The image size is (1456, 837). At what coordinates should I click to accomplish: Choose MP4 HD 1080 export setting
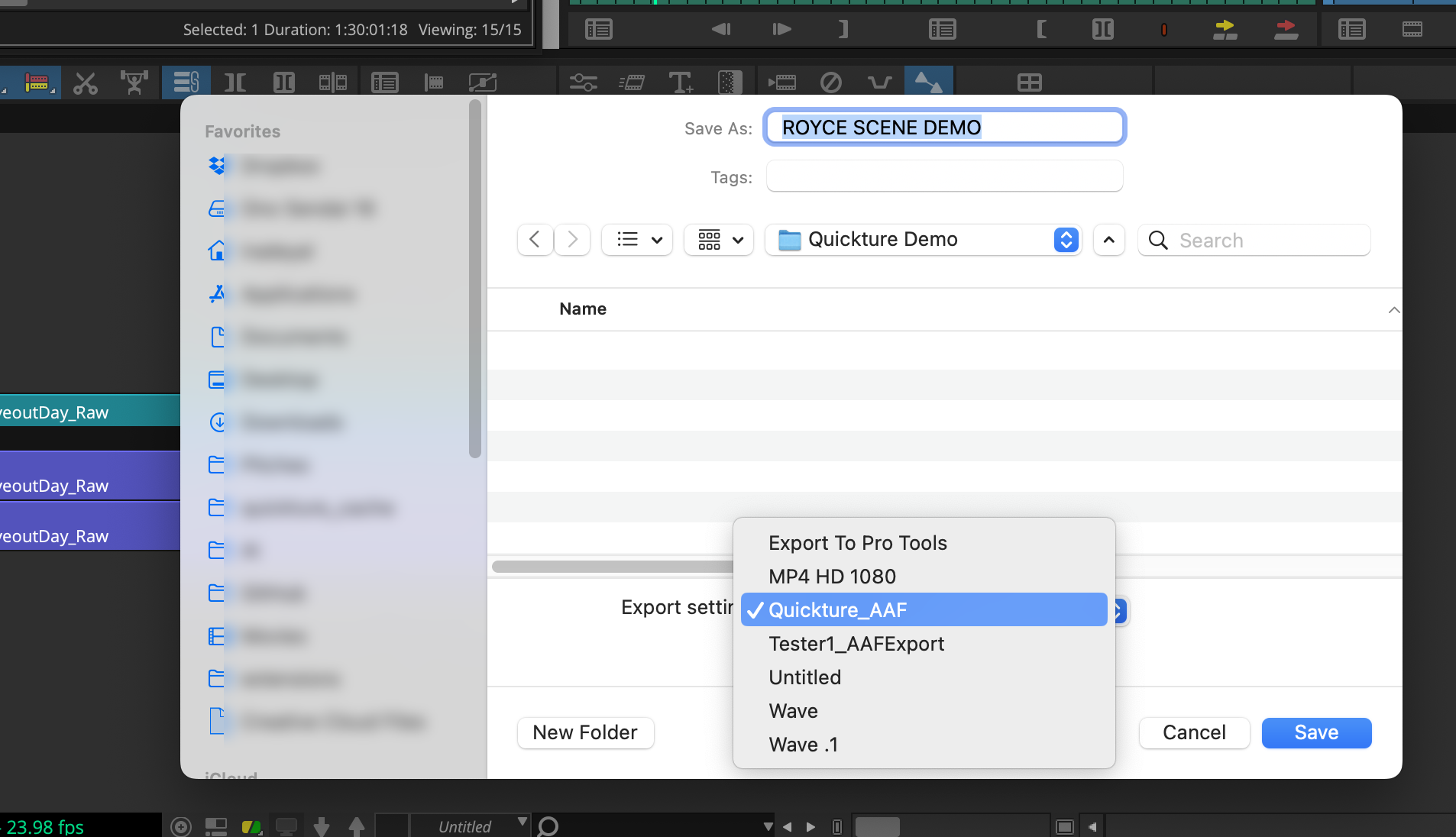[x=924, y=577]
